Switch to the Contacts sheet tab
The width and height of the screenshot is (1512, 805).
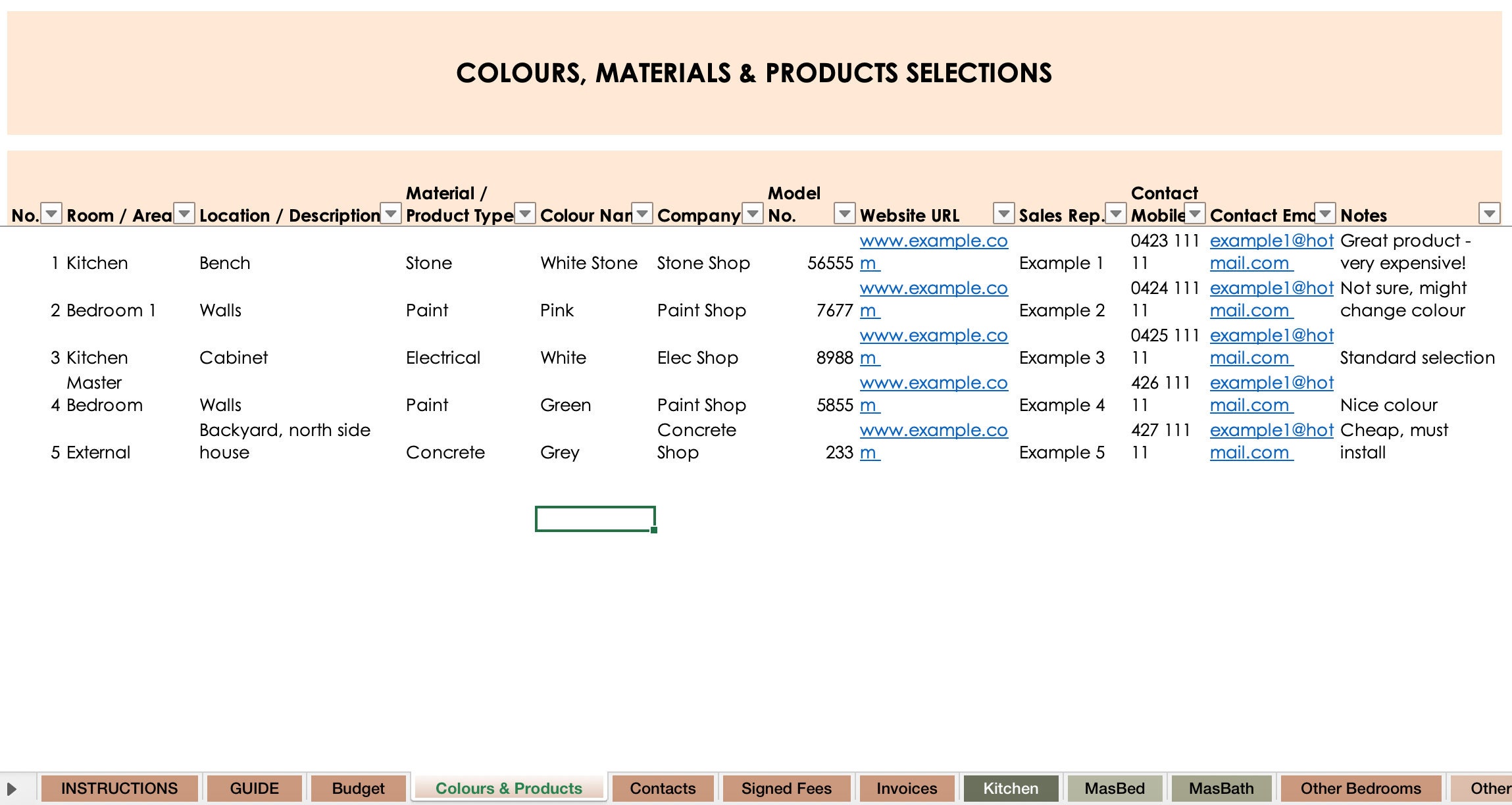coord(663,788)
